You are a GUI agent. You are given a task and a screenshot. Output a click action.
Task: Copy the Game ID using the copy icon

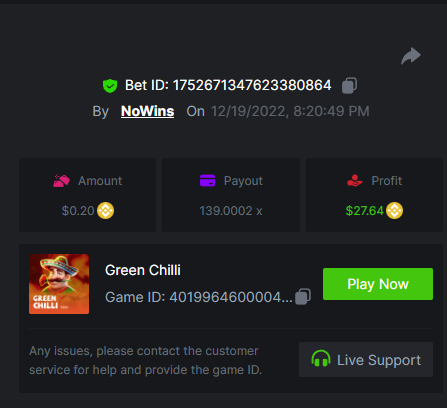[303, 296]
